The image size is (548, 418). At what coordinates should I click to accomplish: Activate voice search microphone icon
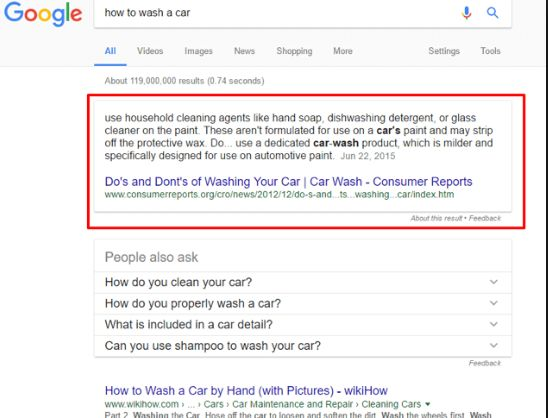coord(466,13)
